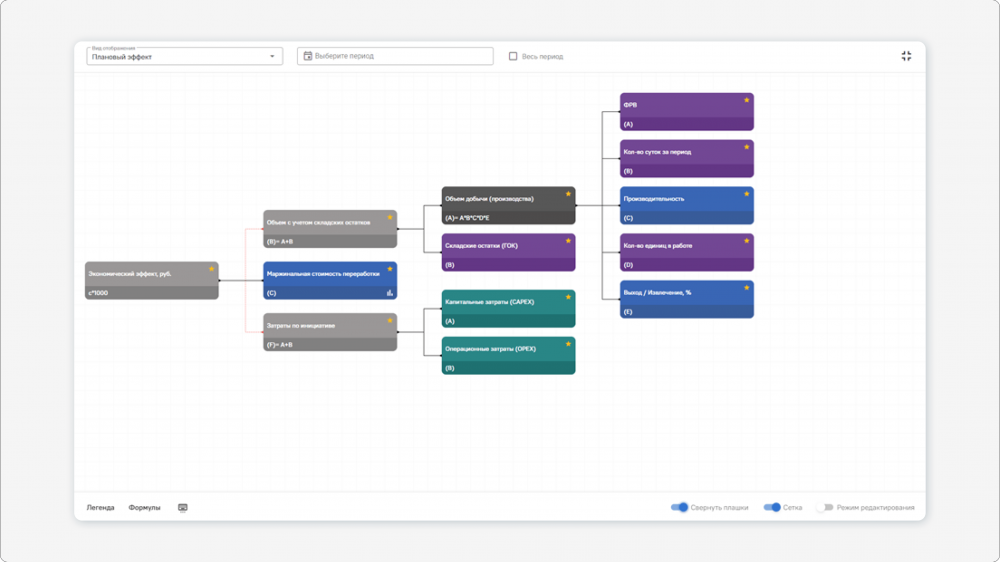Enable the Режим редактирования toggle

pyautogui.click(x=825, y=507)
